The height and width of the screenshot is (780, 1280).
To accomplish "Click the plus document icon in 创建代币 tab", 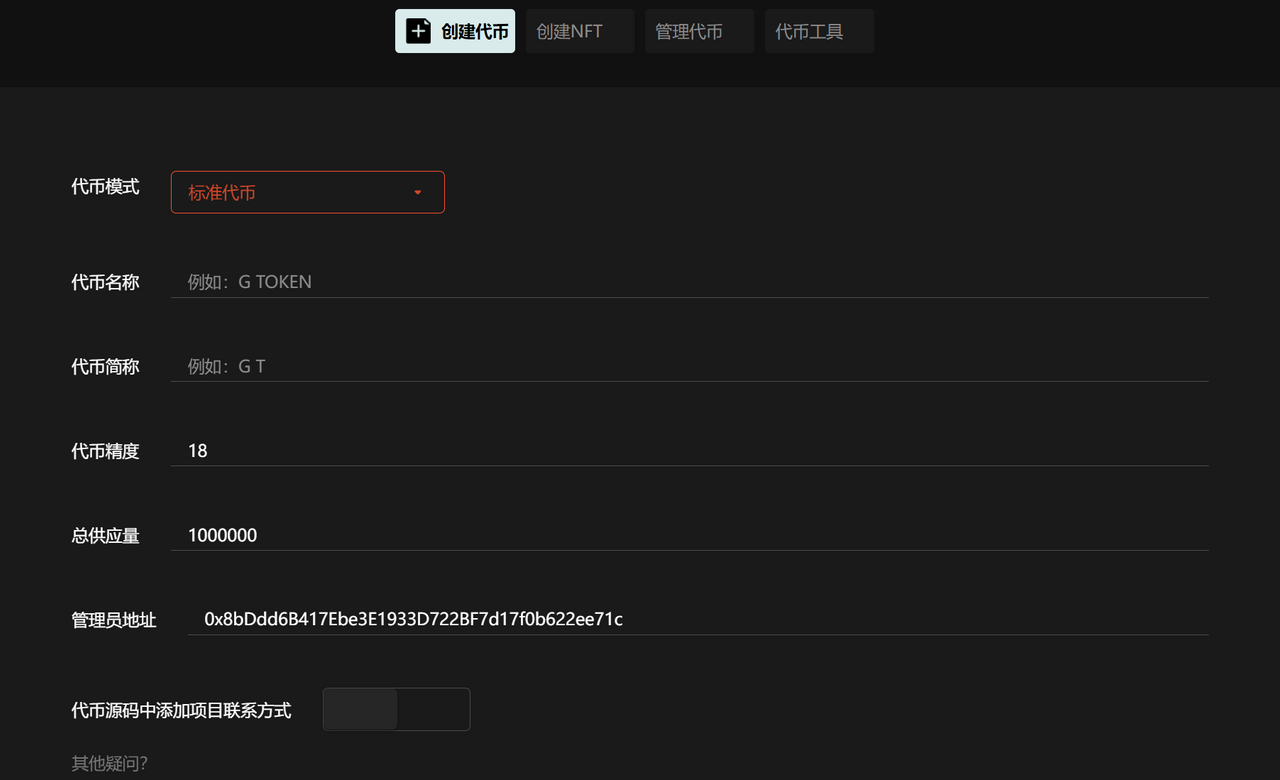I will point(418,31).
